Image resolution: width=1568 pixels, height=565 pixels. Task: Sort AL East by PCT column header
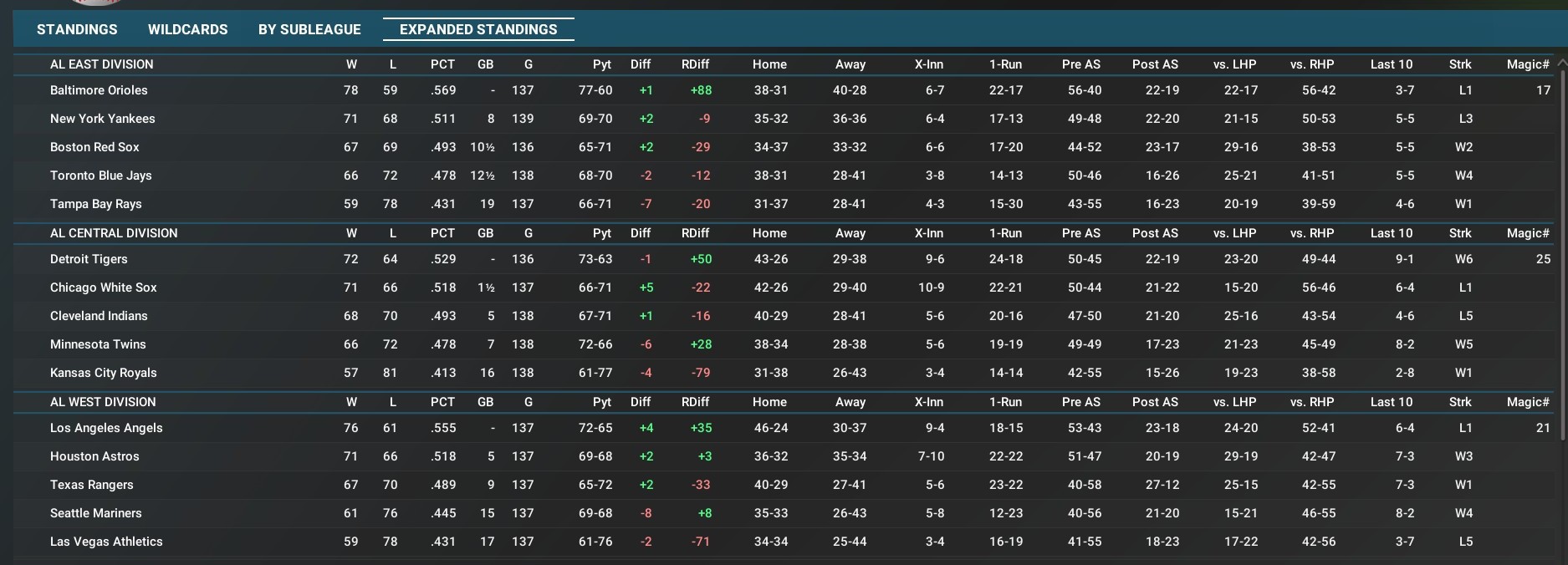tap(442, 64)
